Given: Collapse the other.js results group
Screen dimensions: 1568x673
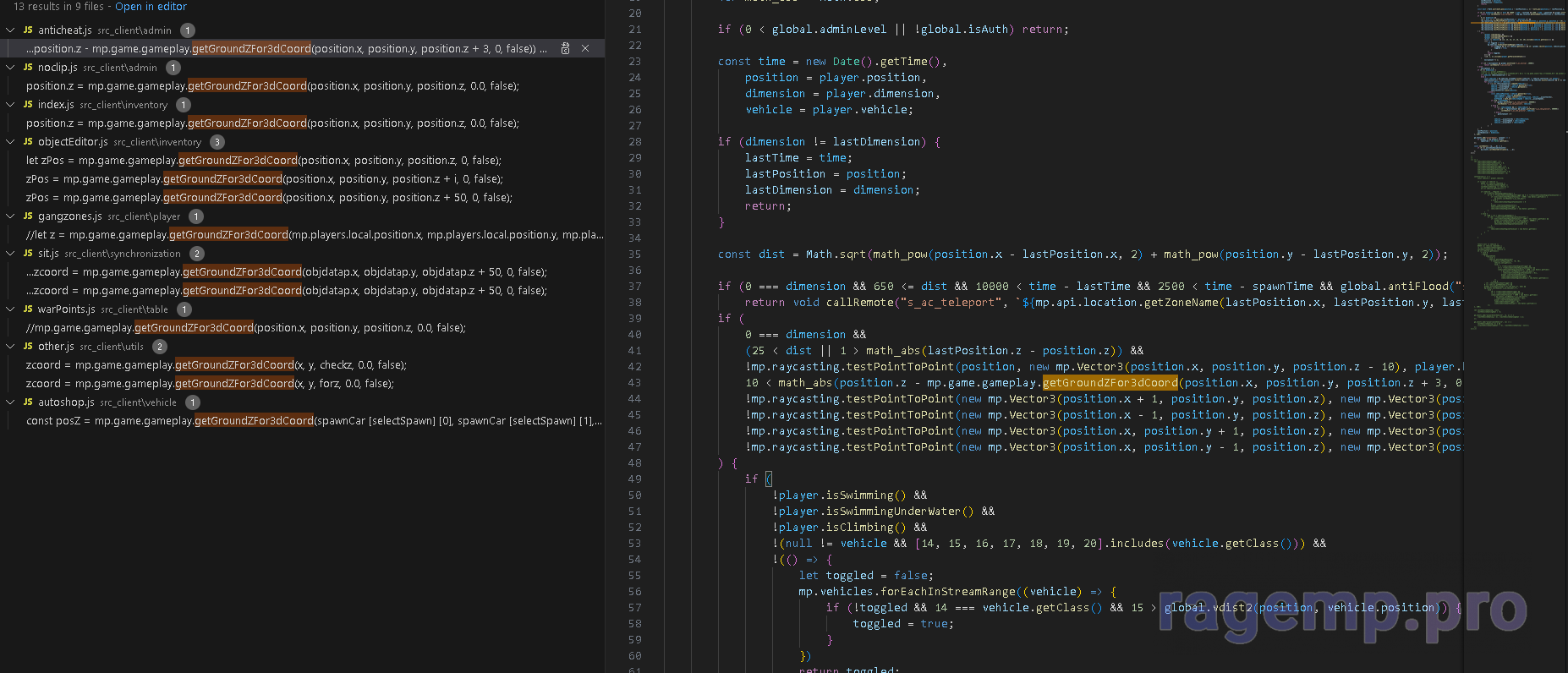Looking at the screenshot, I should [10, 346].
